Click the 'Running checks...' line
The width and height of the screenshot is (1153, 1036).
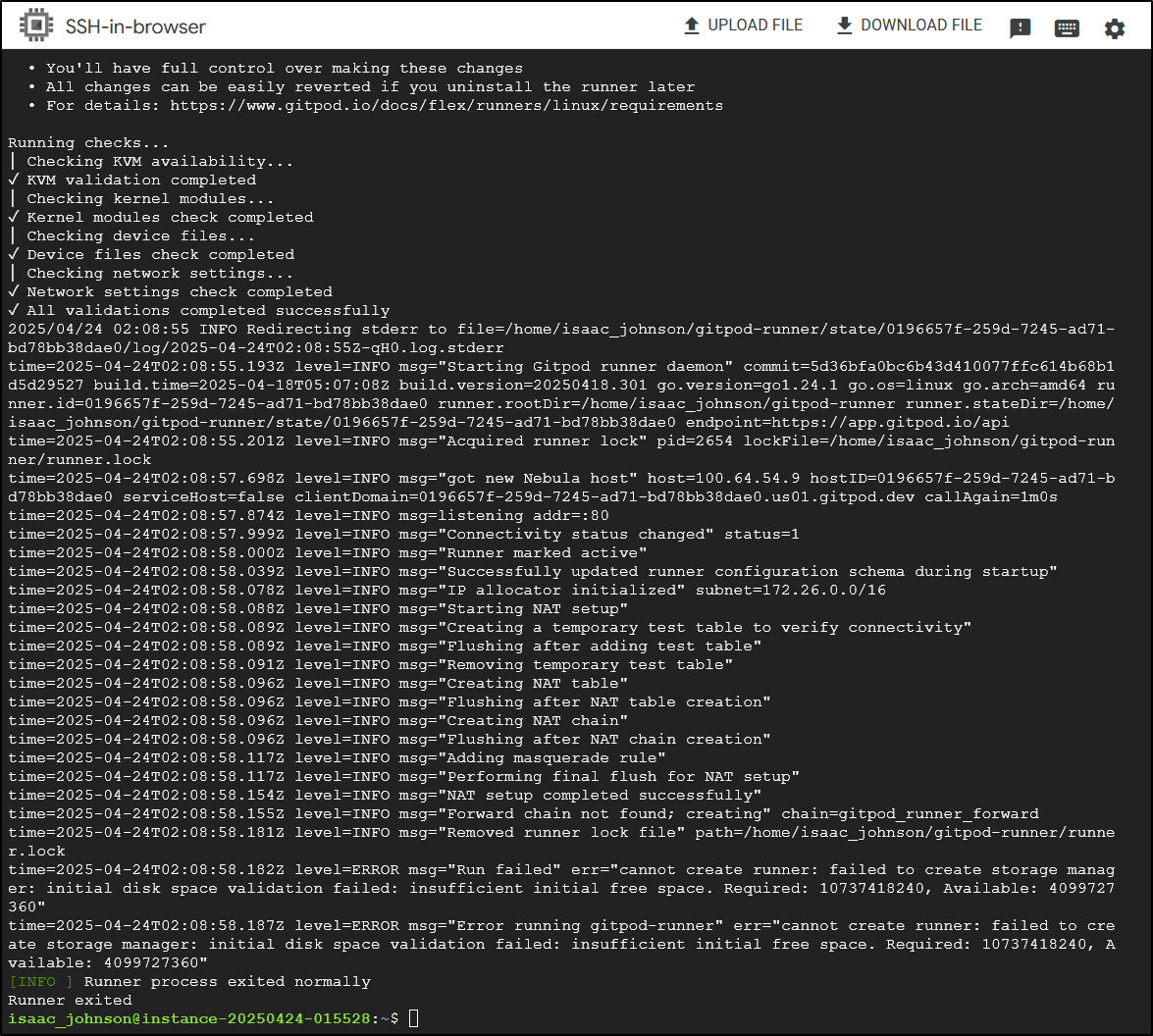coord(88,142)
